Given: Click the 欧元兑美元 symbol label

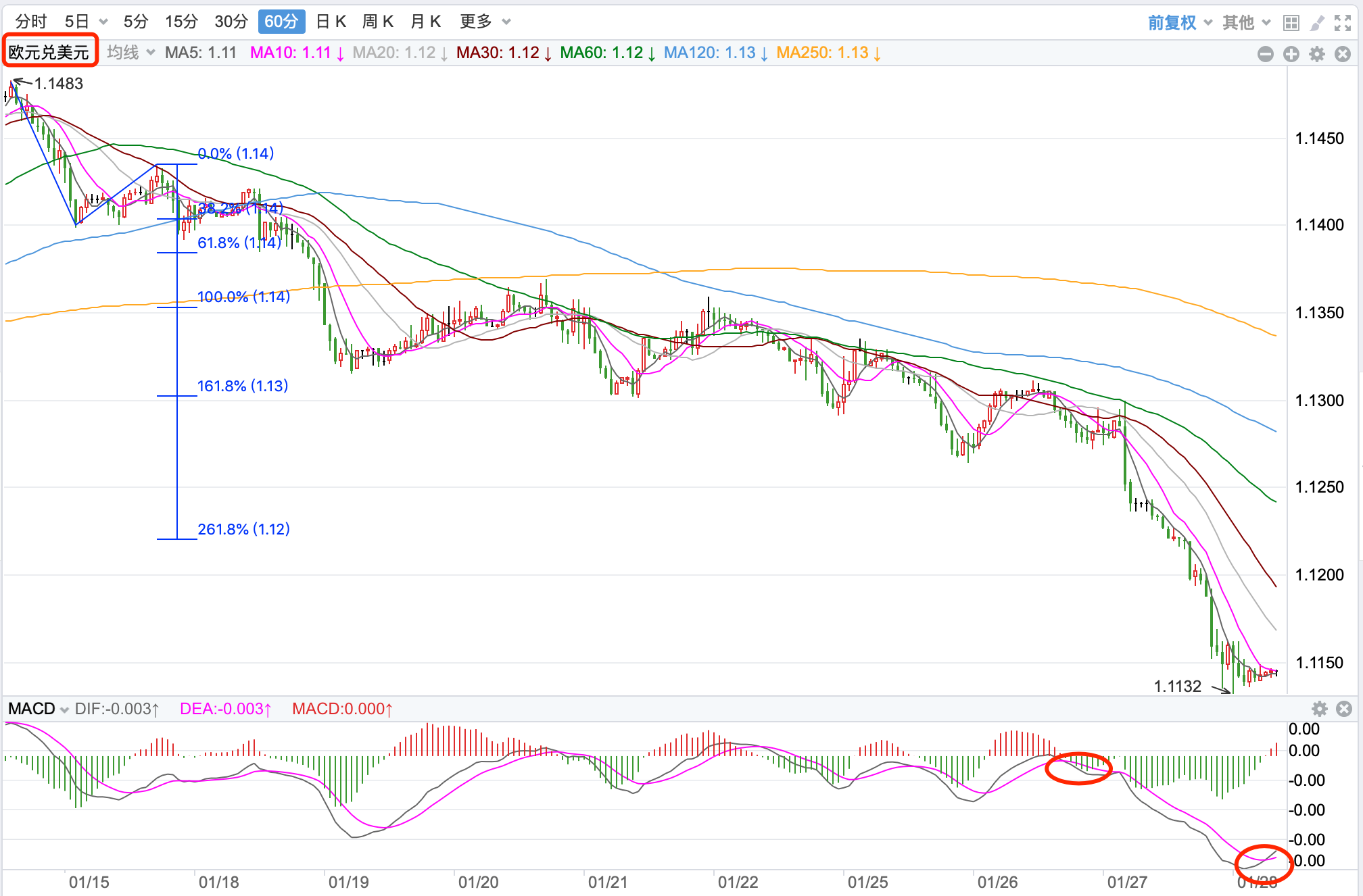Looking at the screenshot, I should (49, 52).
